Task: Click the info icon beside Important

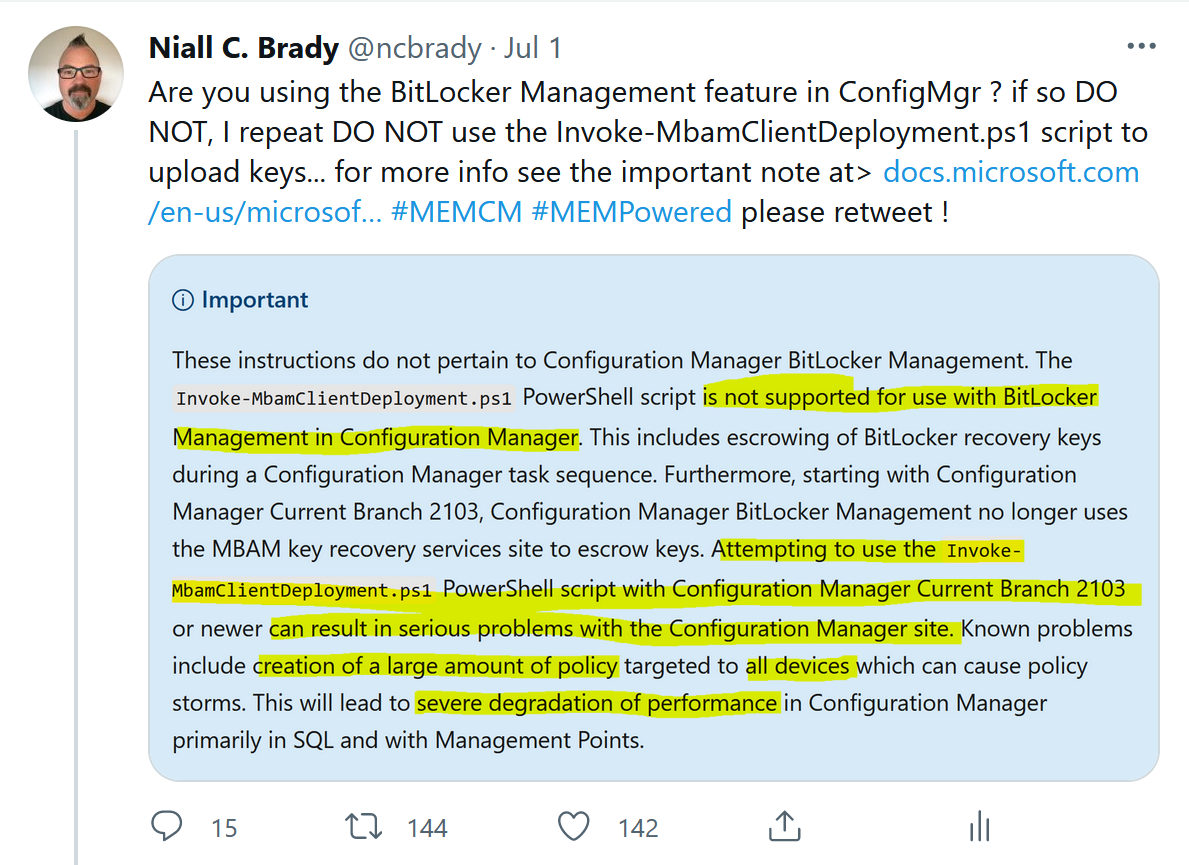Action: click(183, 300)
